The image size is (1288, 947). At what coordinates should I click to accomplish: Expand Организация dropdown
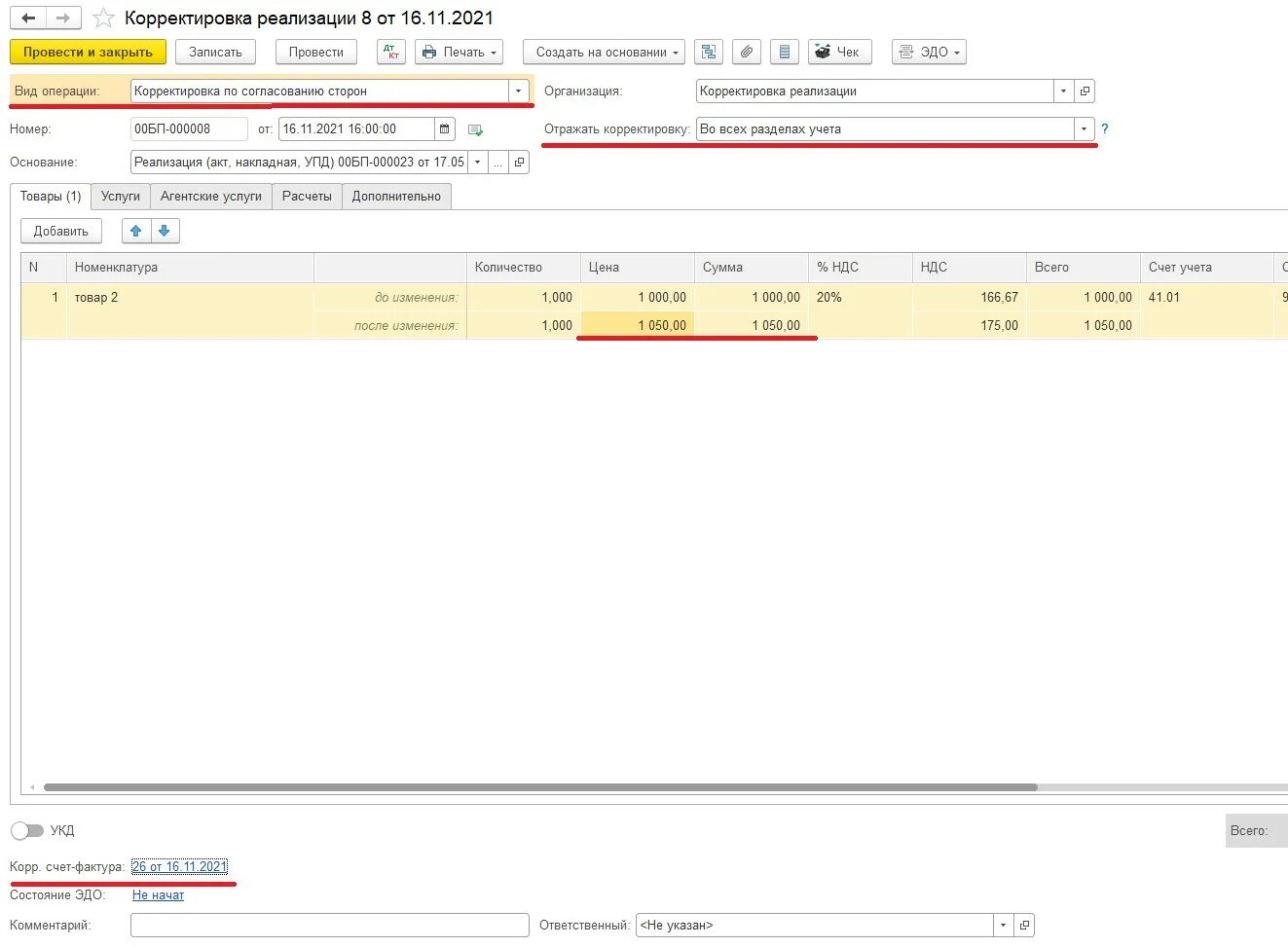(1063, 91)
